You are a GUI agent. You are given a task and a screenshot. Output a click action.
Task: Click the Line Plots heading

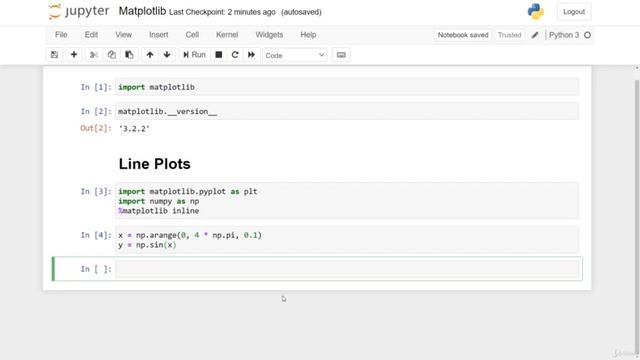(x=155, y=164)
